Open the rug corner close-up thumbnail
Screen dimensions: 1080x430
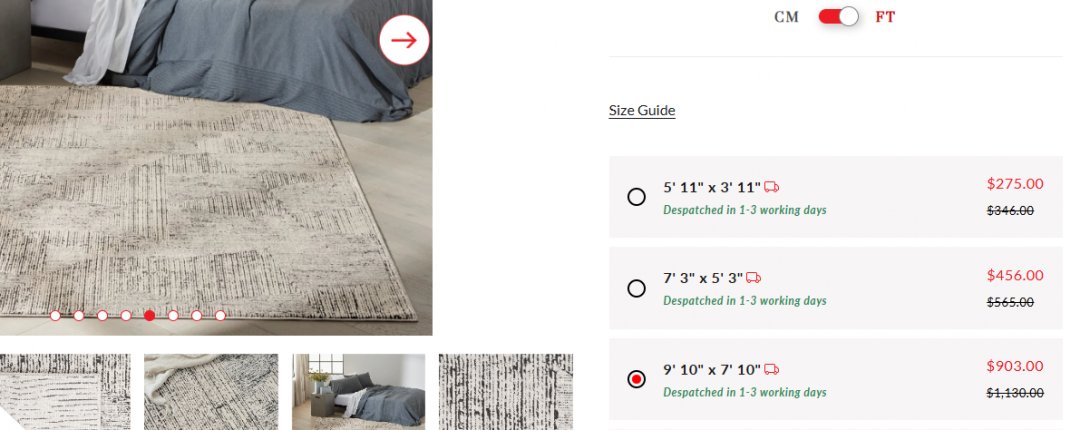pos(65,392)
